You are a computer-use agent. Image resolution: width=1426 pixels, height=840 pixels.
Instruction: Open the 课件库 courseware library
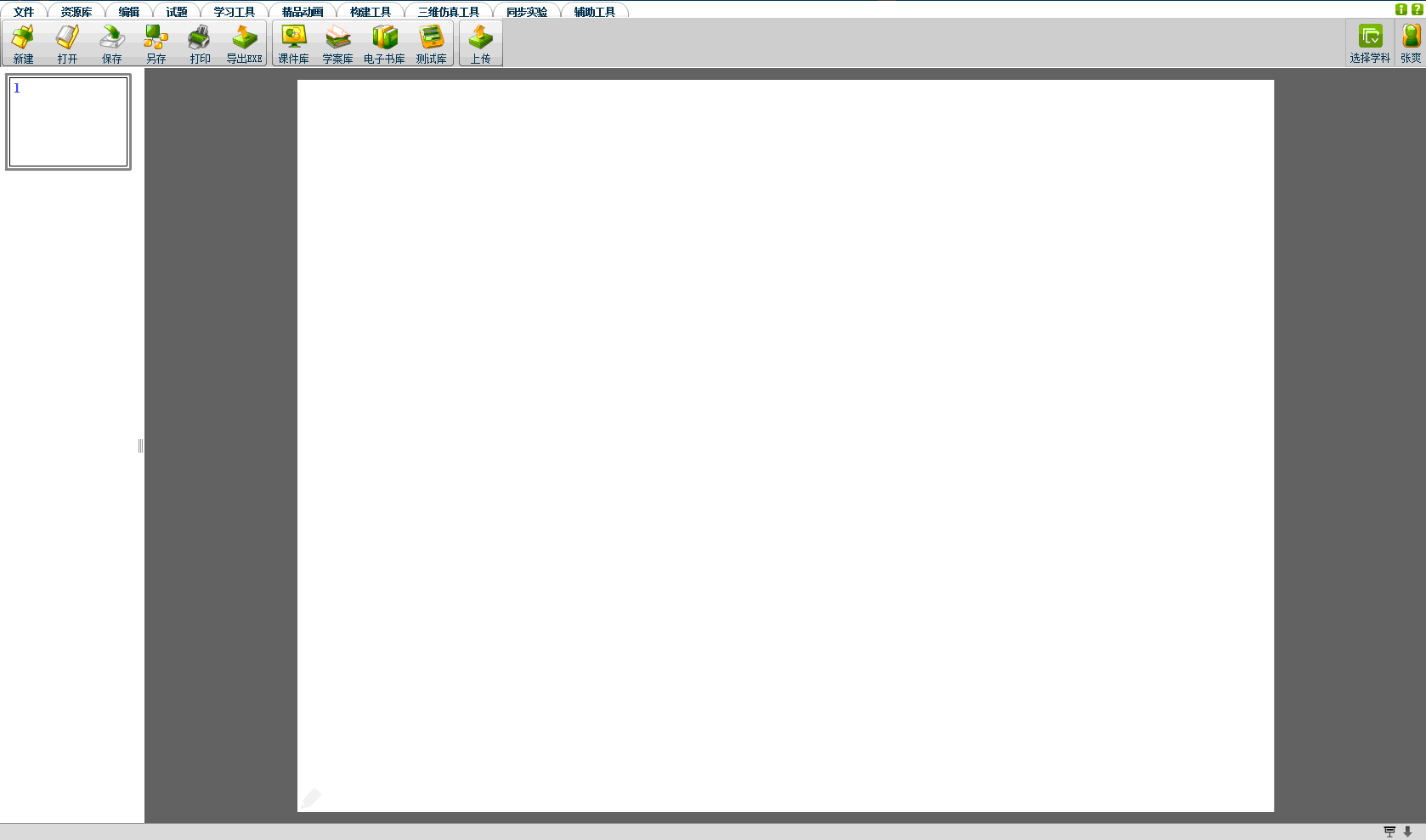click(293, 43)
